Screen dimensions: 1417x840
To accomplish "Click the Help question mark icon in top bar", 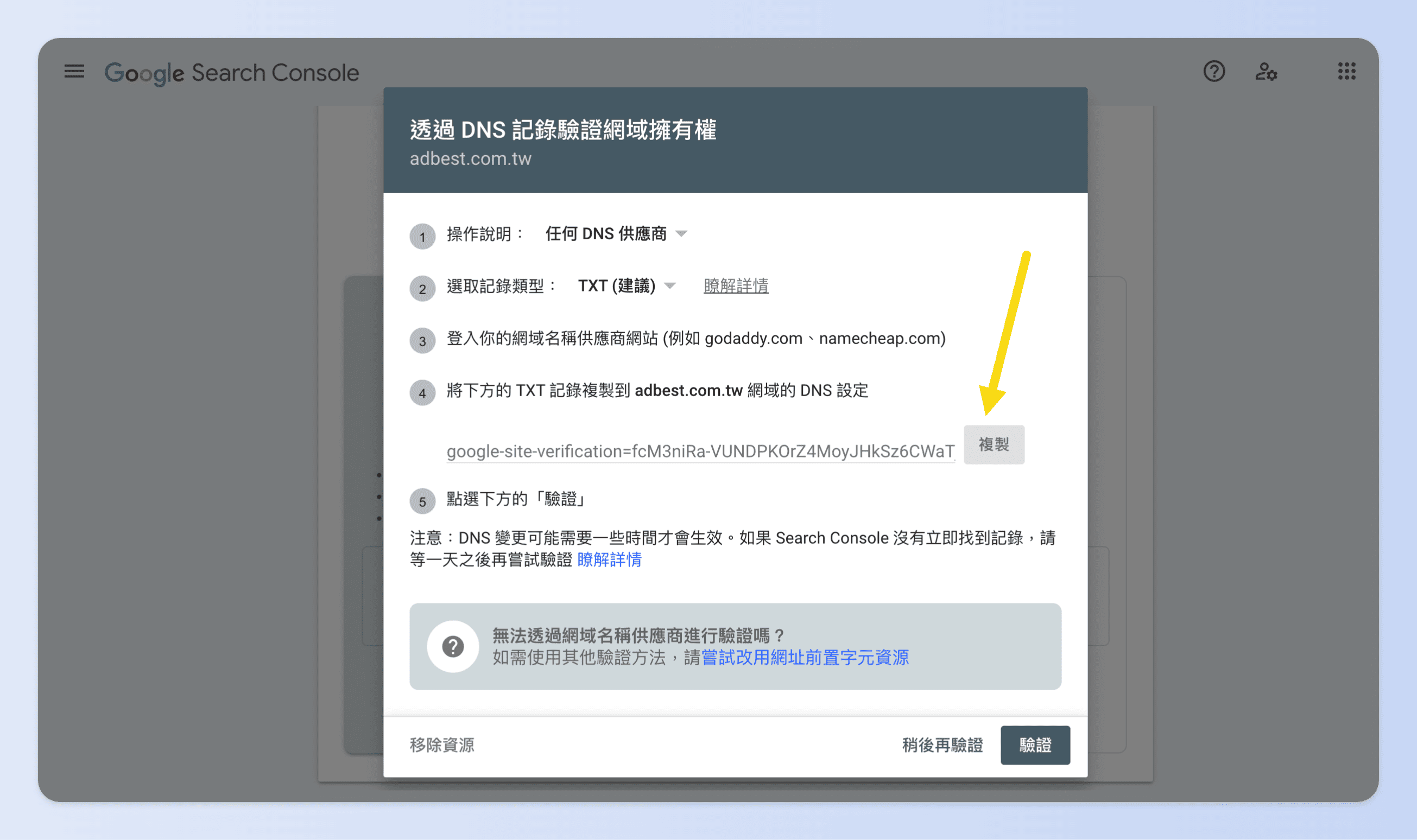I will (1214, 71).
